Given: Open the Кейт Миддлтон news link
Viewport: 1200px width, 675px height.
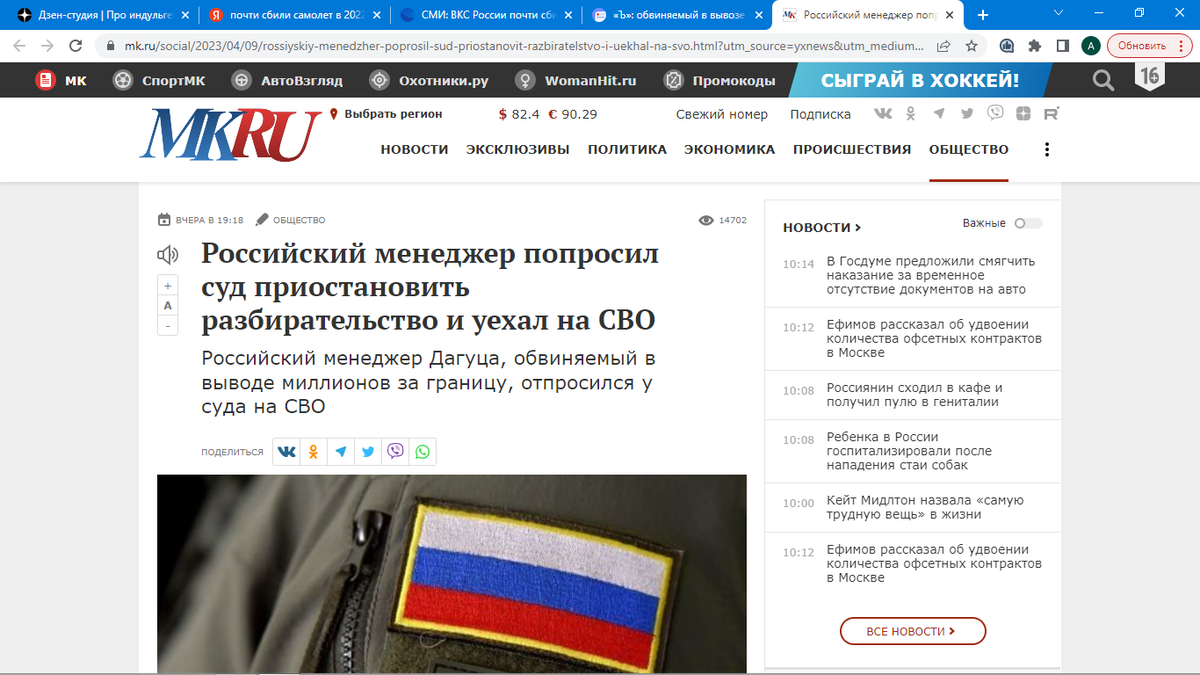Looking at the screenshot, I should (x=925, y=507).
